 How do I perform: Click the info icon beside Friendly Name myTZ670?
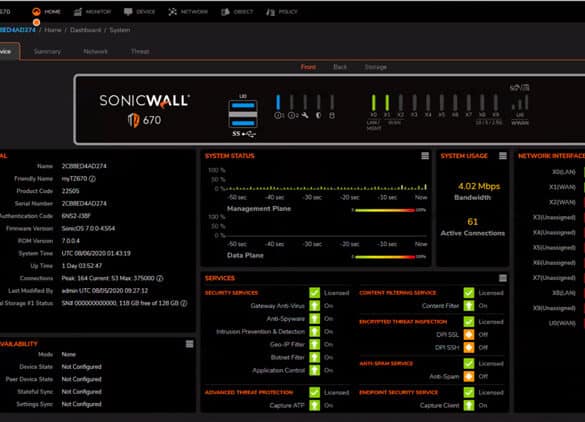92,179
